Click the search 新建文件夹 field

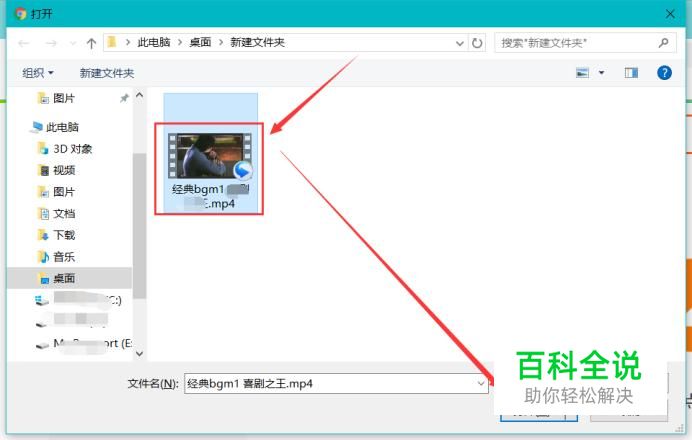tap(585, 43)
